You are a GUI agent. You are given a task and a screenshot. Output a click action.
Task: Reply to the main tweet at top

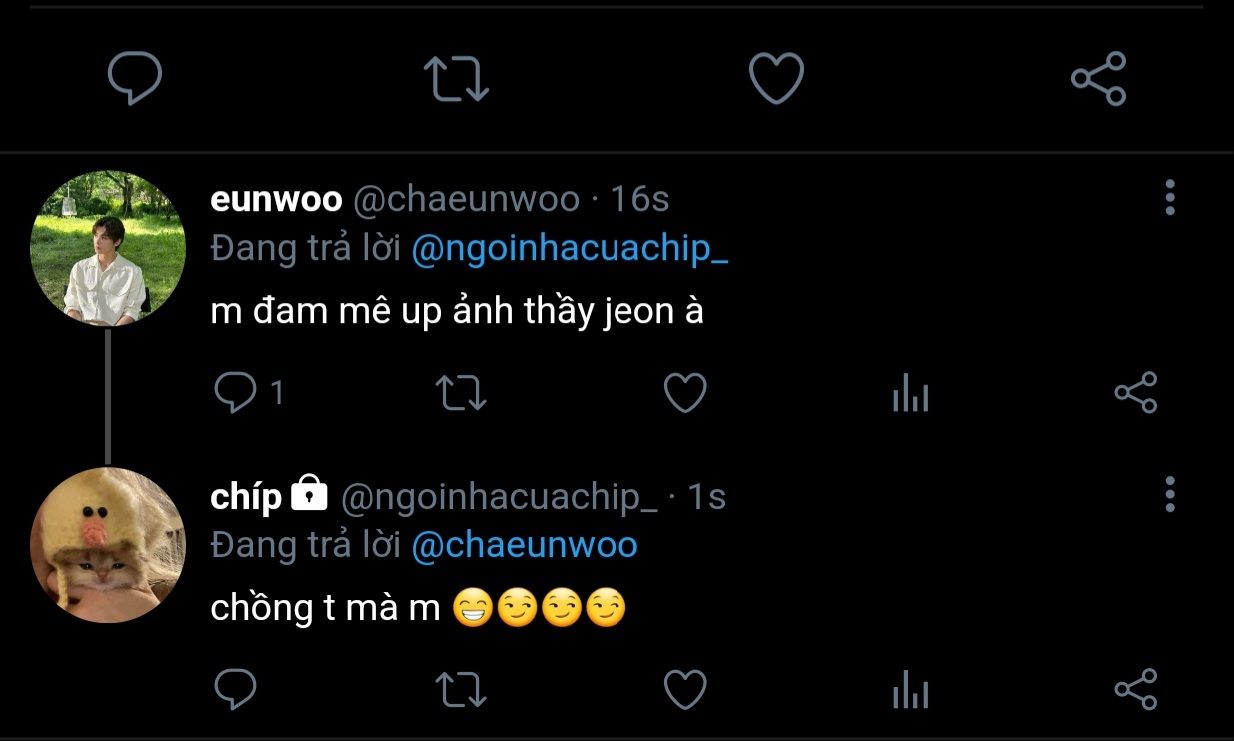(134, 79)
